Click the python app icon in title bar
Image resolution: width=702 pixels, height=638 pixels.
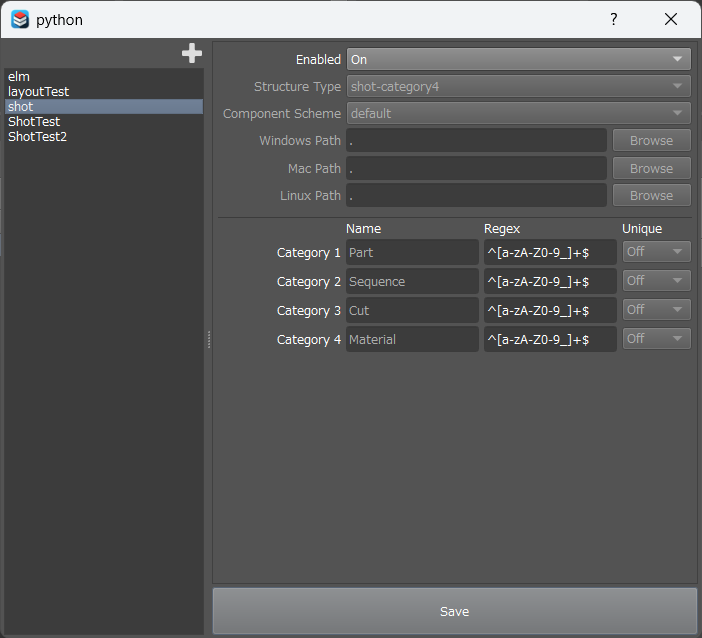(x=20, y=20)
